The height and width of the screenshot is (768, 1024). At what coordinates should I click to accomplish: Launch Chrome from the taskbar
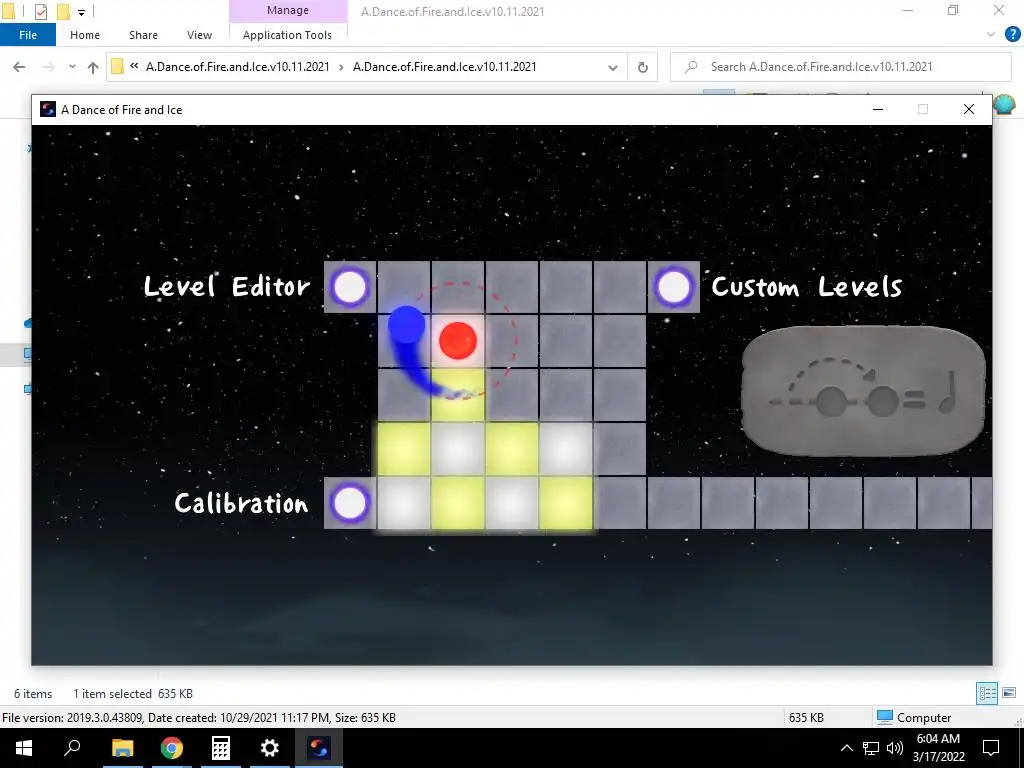point(171,748)
